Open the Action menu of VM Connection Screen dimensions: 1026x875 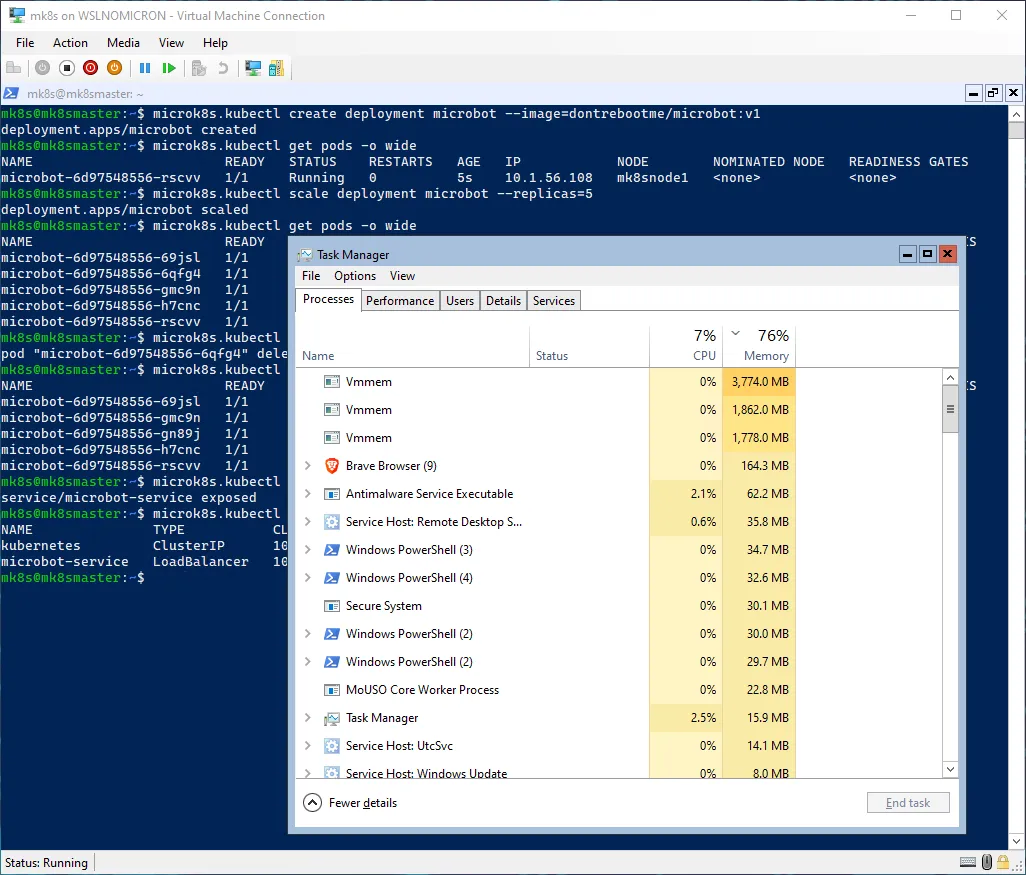[x=70, y=43]
